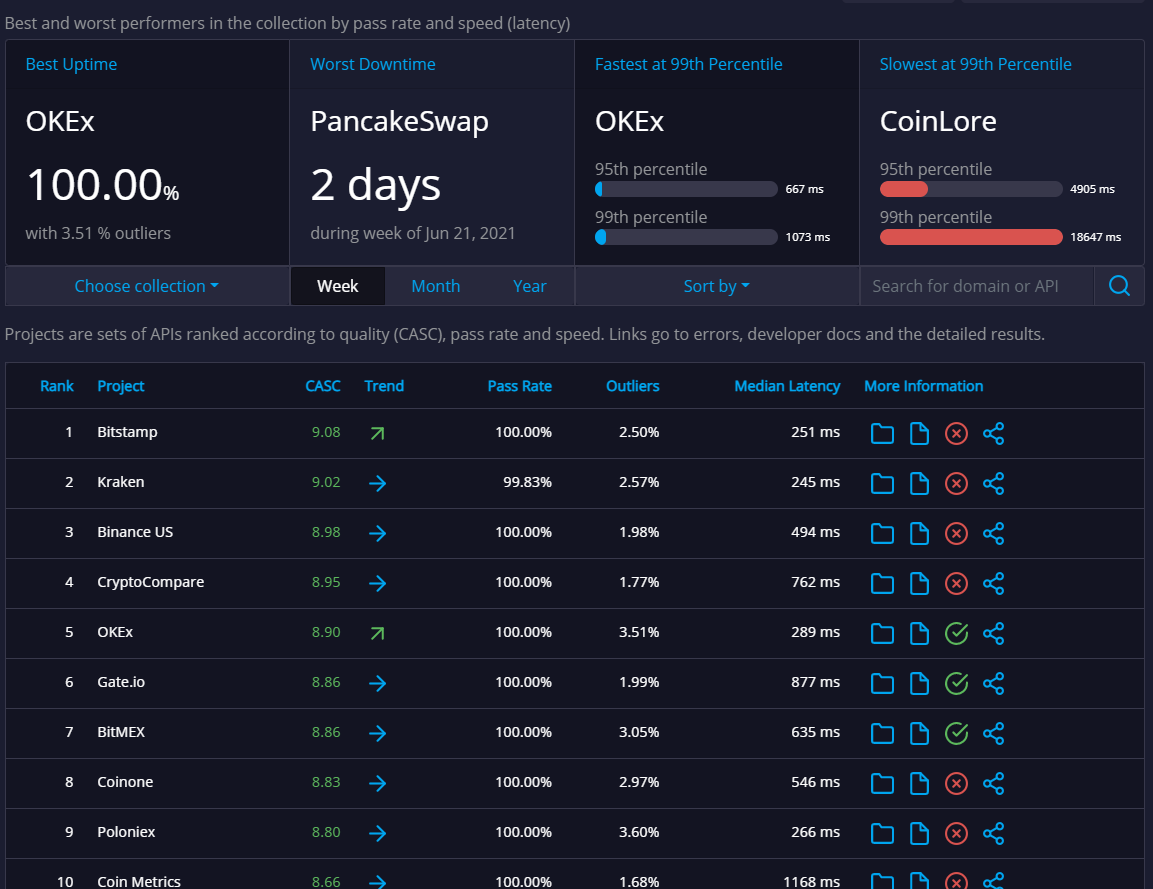Switch to the Year tab
The image size is (1153, 889).
click(x=529, y=285)
